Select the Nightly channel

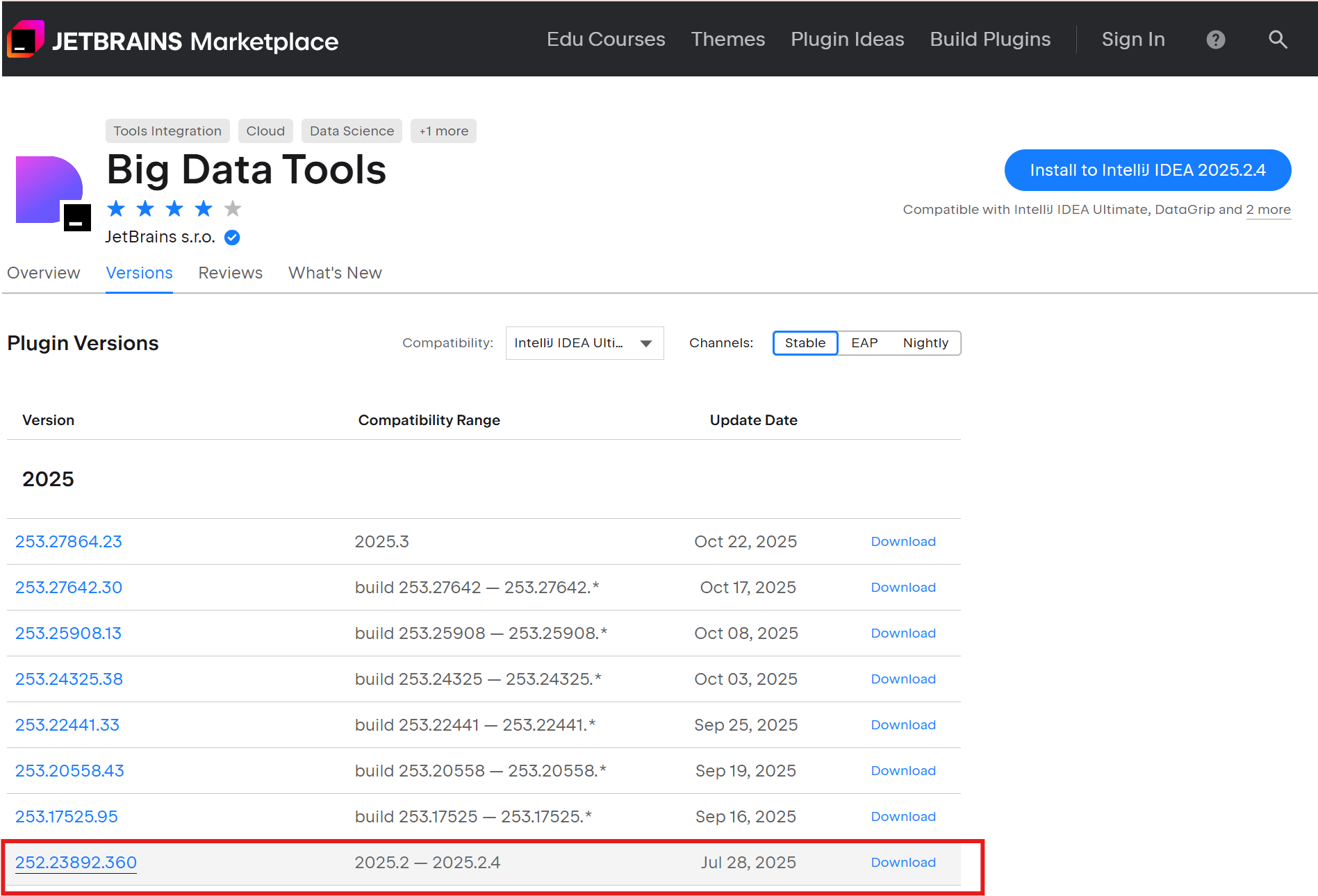pyautogui.click(x=925, y=343)
